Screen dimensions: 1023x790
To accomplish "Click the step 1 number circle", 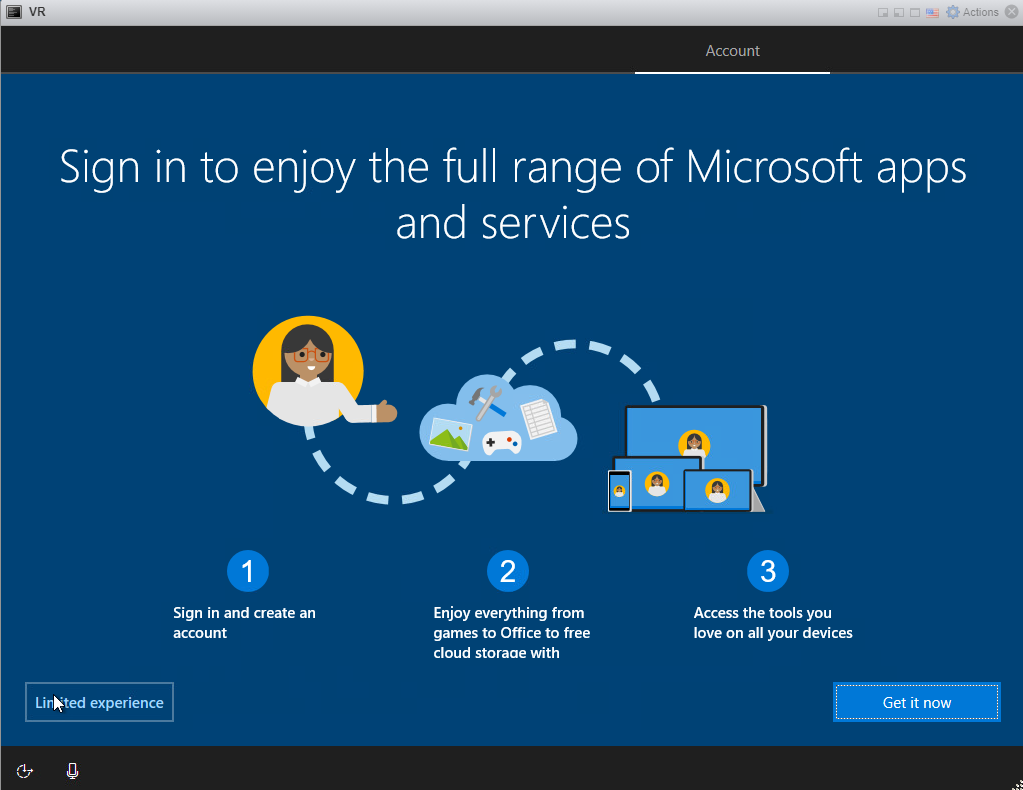I will coord(248,571).
